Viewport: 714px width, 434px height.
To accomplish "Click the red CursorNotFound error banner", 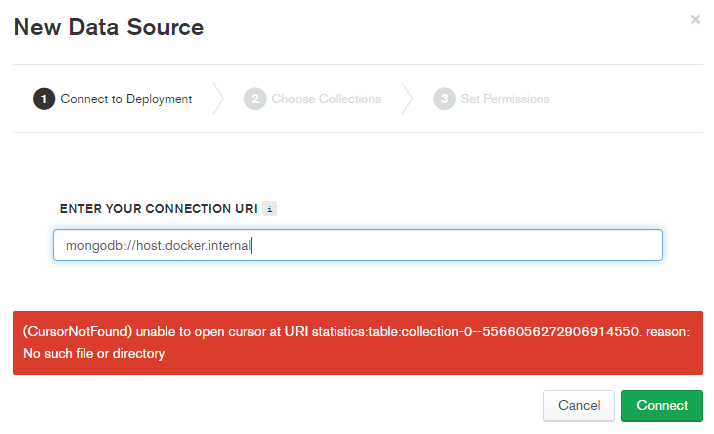I will click(x=357, y=342).
